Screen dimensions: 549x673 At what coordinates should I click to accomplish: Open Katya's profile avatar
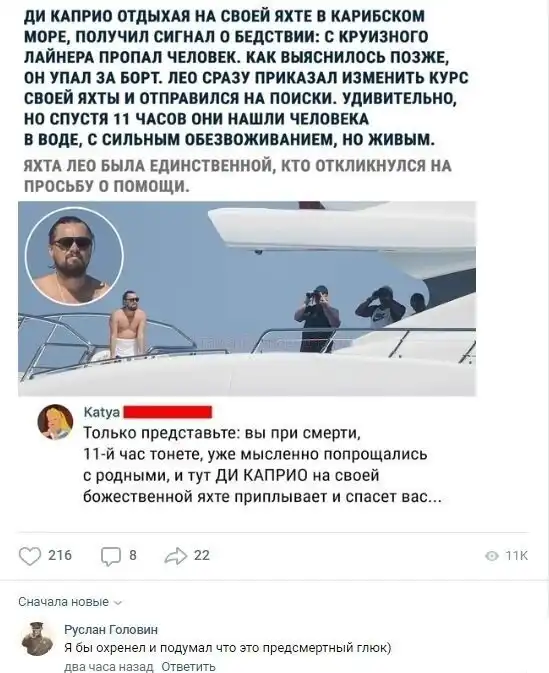click(x=55, y=421)
